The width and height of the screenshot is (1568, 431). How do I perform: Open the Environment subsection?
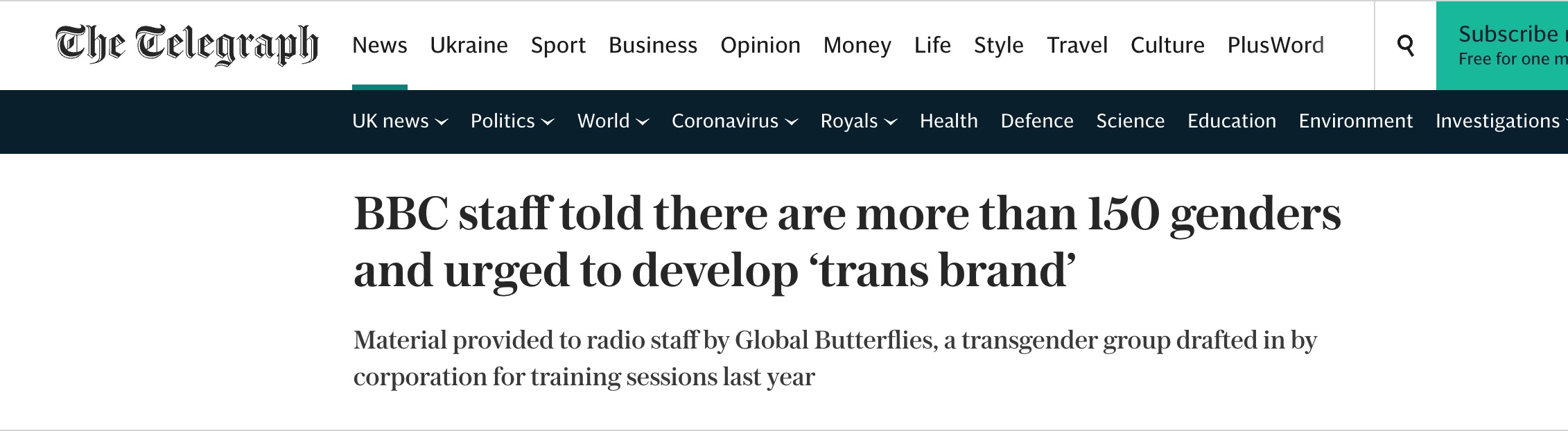coord(1356,121)
